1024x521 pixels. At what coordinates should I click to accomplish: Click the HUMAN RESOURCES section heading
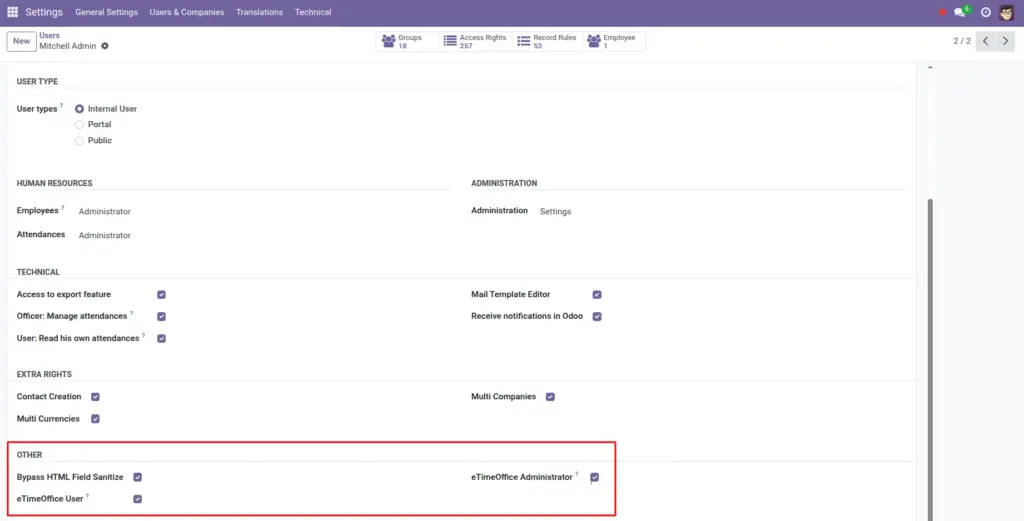54,183
